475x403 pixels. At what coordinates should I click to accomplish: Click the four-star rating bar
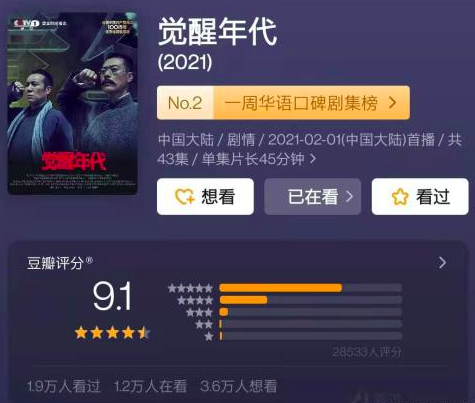pos(311,300)
